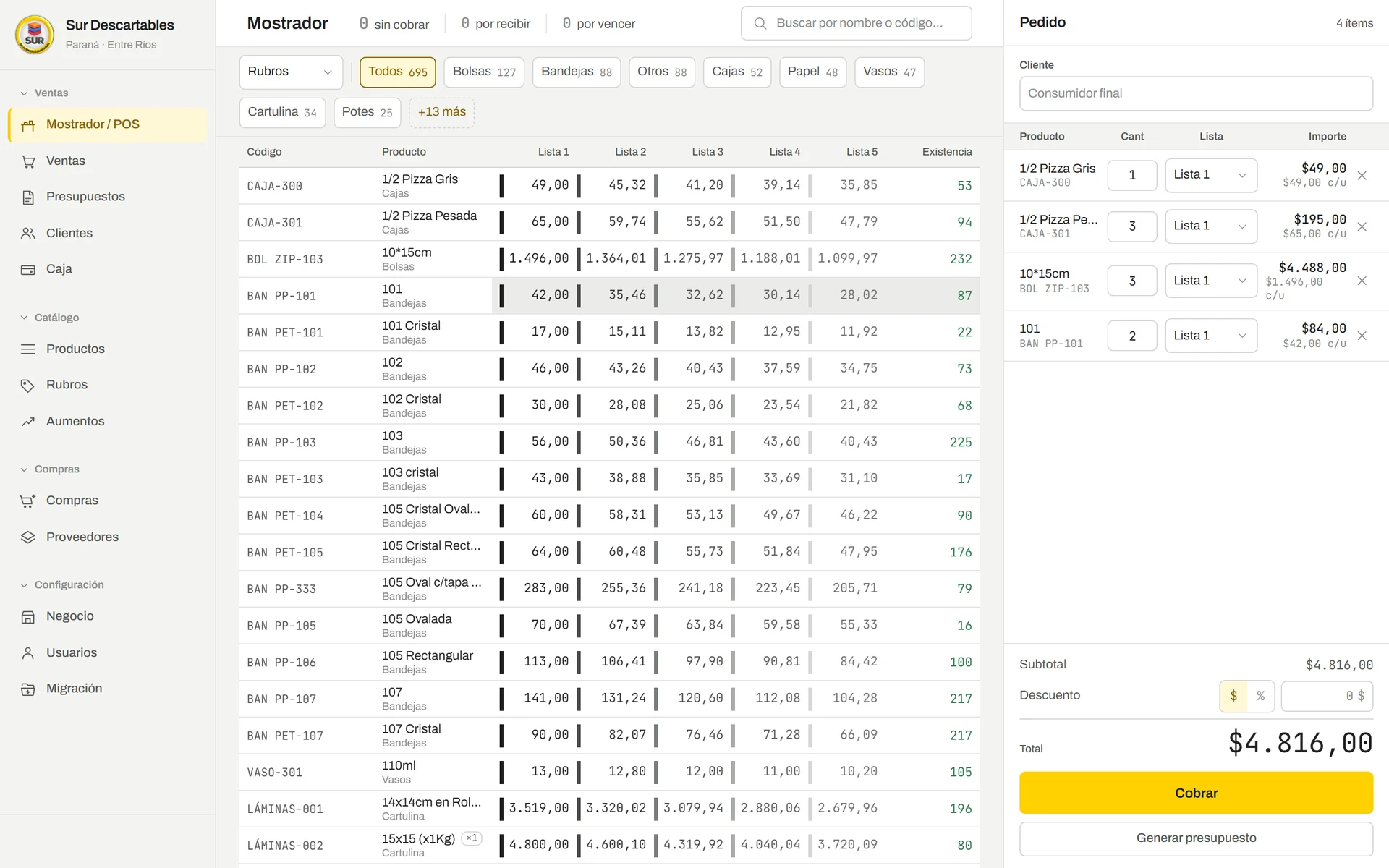Select the Todos 695 filter chip

[398, 72]
